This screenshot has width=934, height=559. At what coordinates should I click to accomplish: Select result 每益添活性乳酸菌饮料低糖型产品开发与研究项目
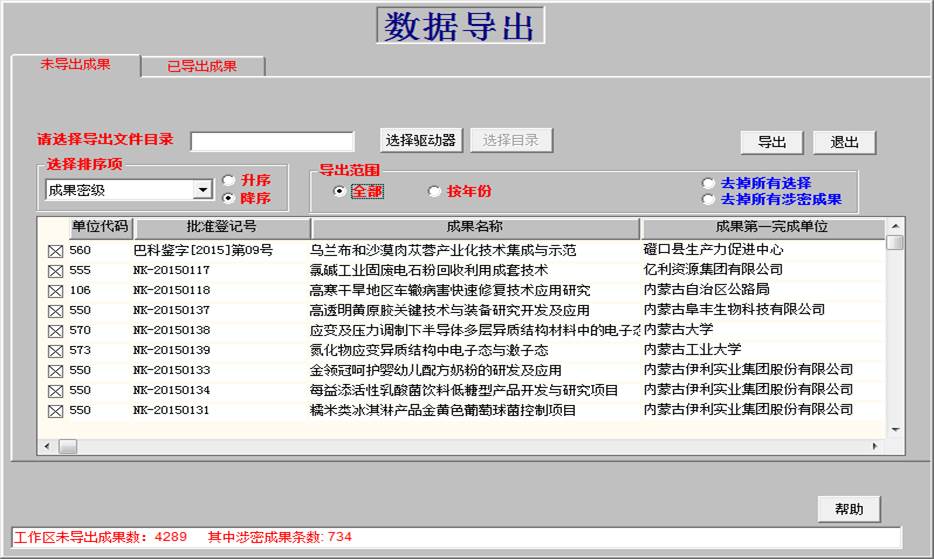pos(463,390)
